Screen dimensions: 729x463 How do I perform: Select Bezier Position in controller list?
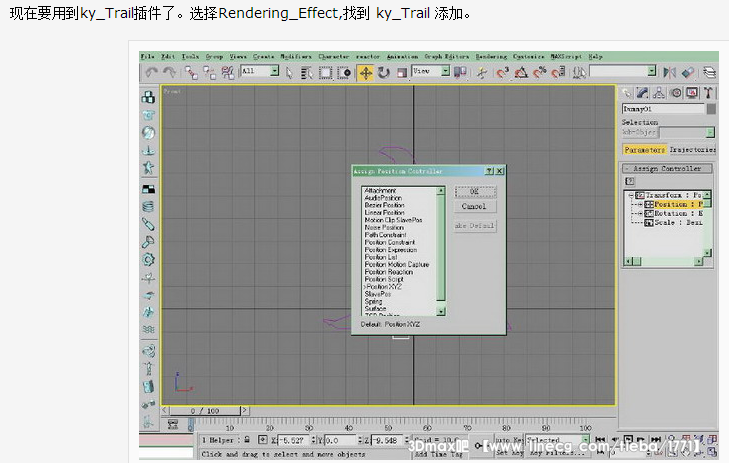(384, 205)
